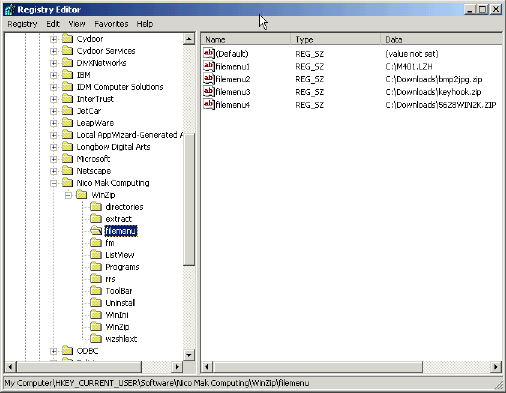Click the open filemenu folder icon

pyautogui.click(x=96, y=231)
